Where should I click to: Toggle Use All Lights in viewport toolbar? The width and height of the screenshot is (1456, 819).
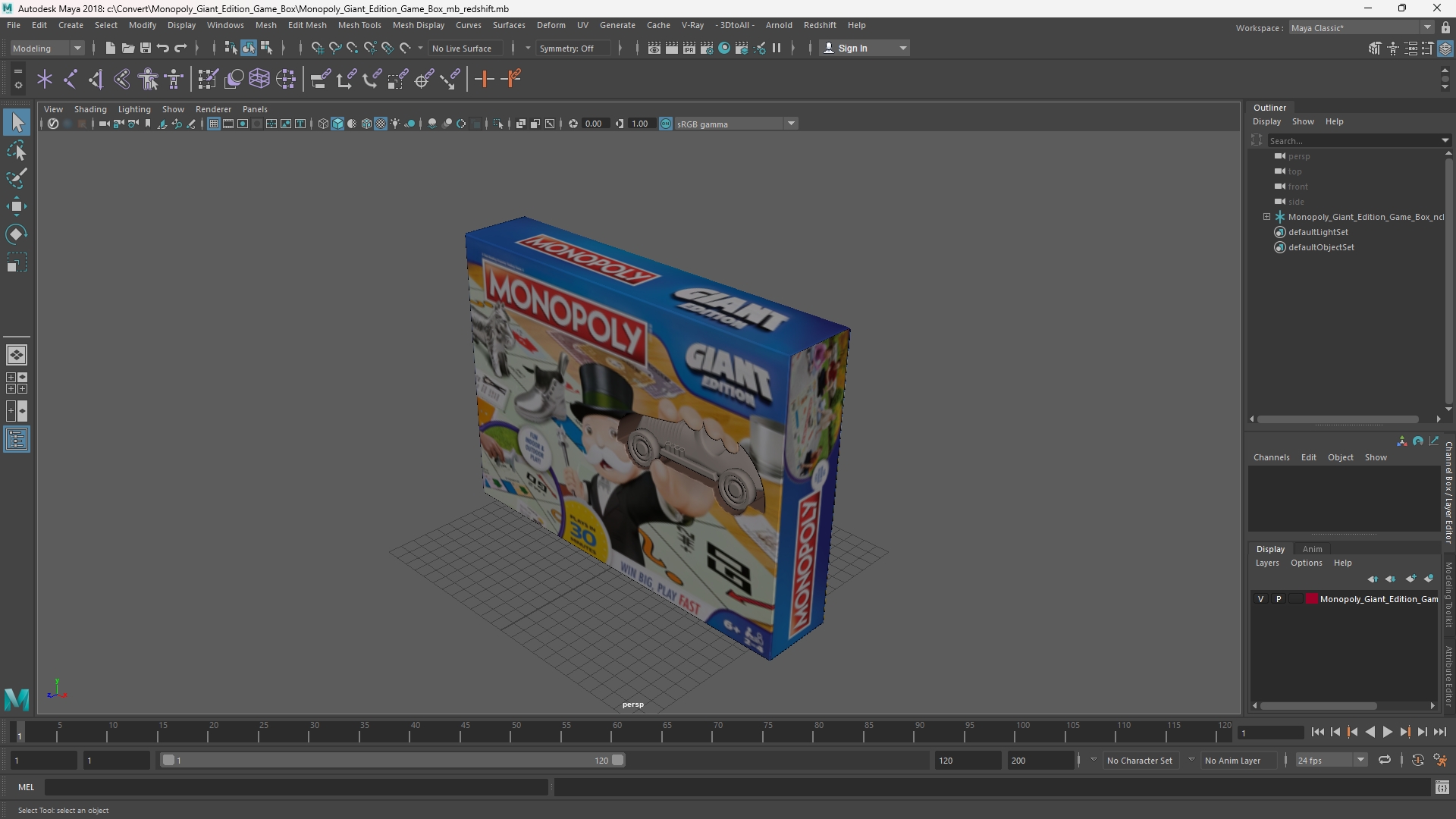(x=395, y=124)
